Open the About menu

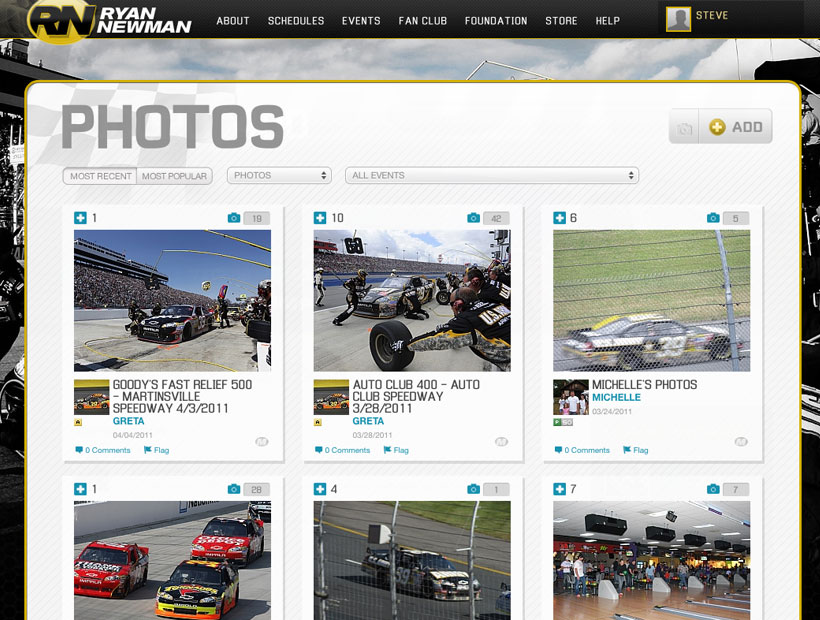(x=233, y=21)
